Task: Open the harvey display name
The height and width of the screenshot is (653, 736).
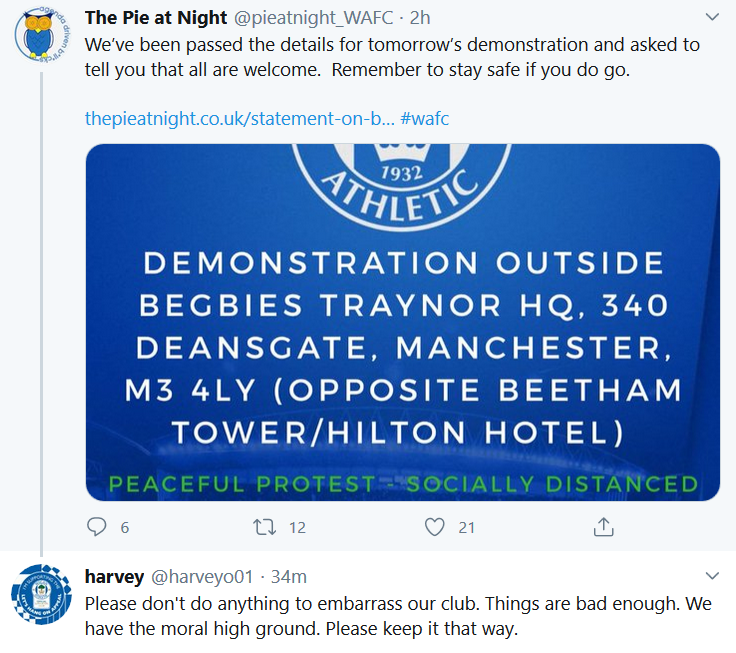Action: [x=114, y=577]
